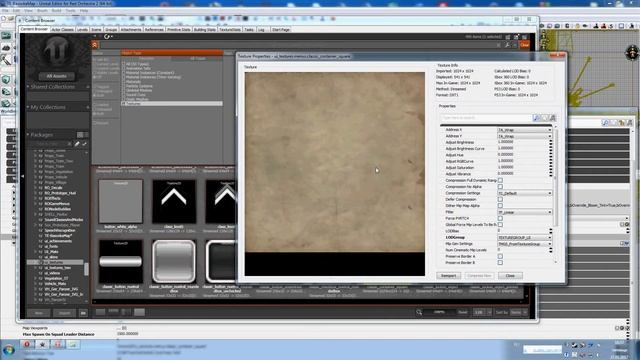Switch to the Actor Classes tab
This screenshot has height=360, width=640.
pos(62,30)
